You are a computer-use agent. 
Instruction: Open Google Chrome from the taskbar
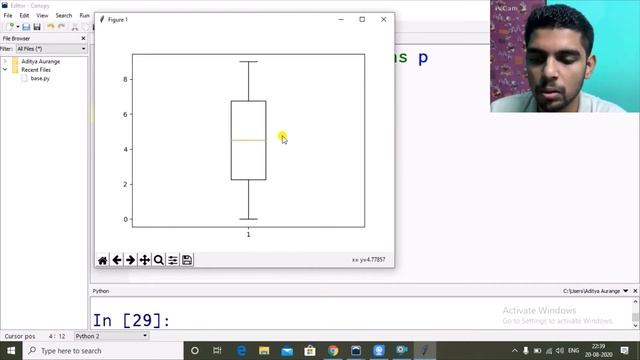click(x=333, y=351)
